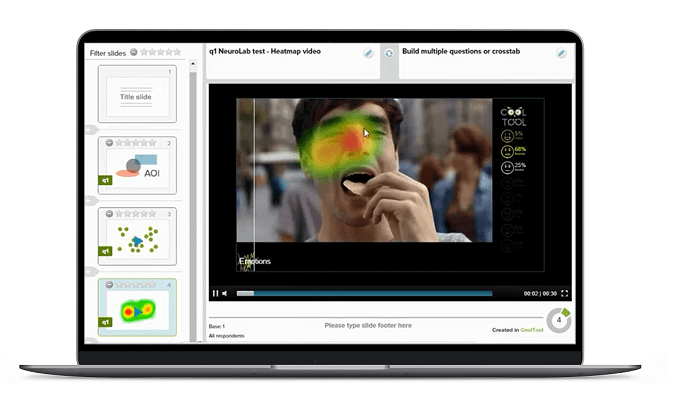Click the q1 badge on slide 3
This screenshot has height=399, width=674.
[105, 251]
